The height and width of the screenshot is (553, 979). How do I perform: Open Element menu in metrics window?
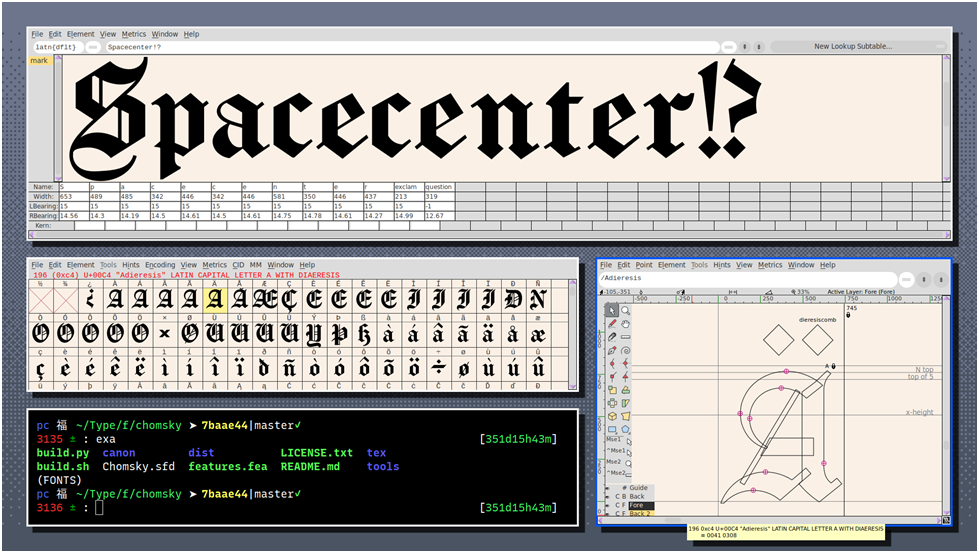coord(81,34)
